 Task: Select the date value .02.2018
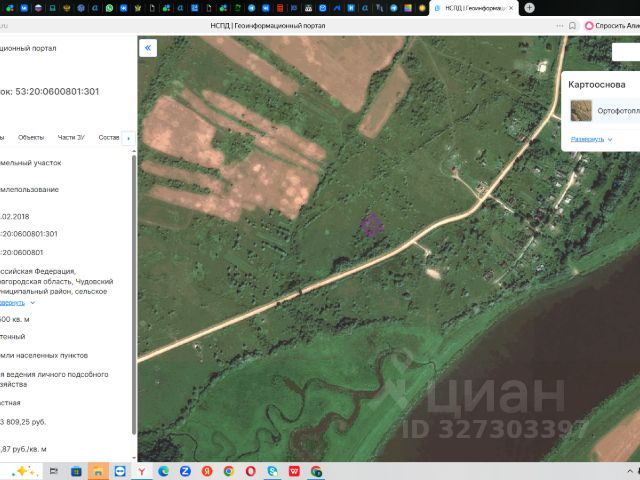coord(15,217)
